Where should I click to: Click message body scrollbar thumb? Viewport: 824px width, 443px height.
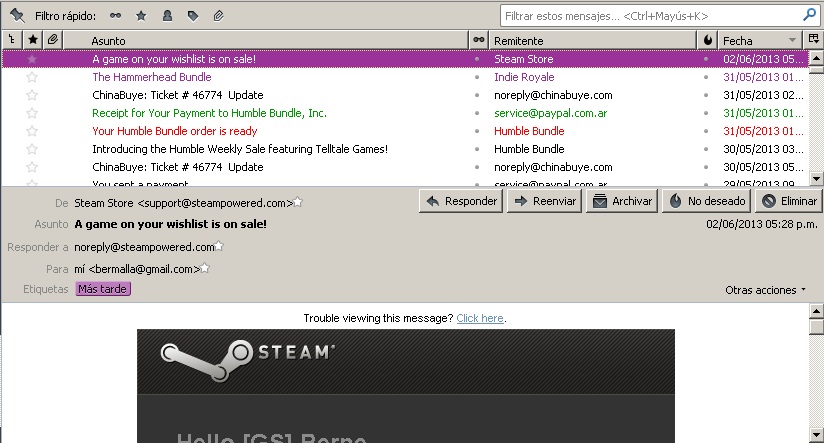(x=816, y=327)
